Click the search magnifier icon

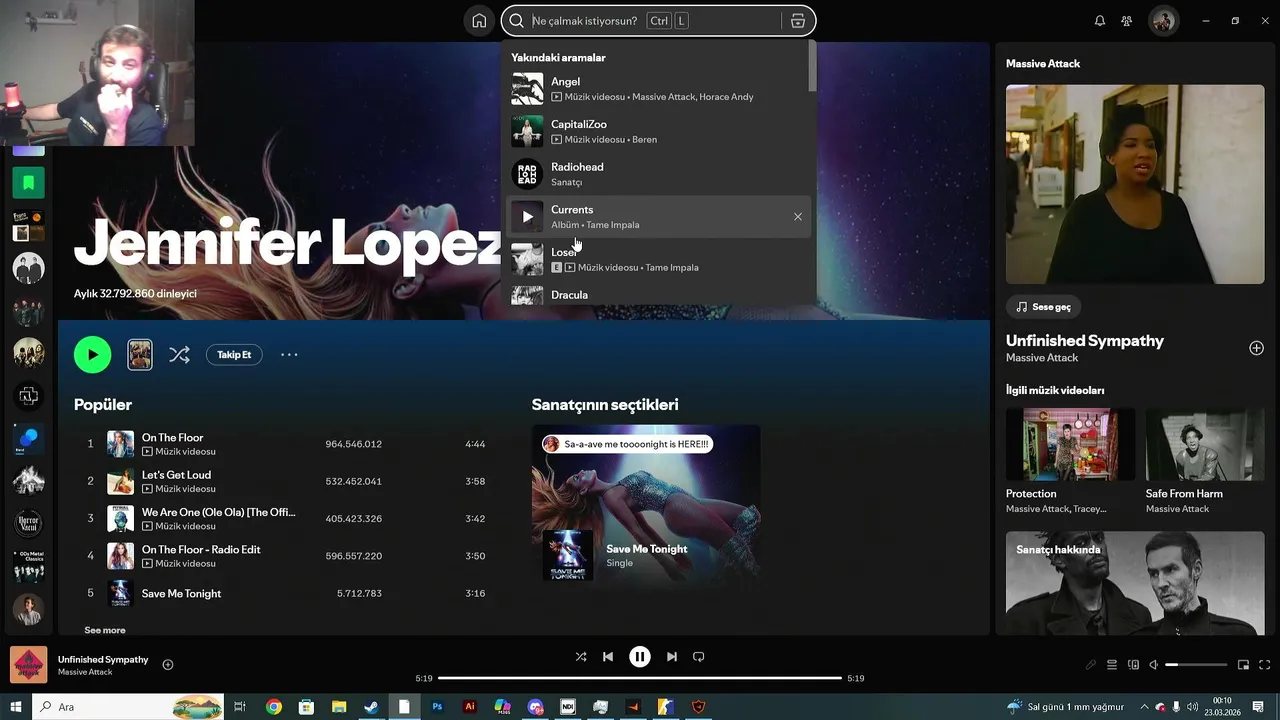coord(516,21)
